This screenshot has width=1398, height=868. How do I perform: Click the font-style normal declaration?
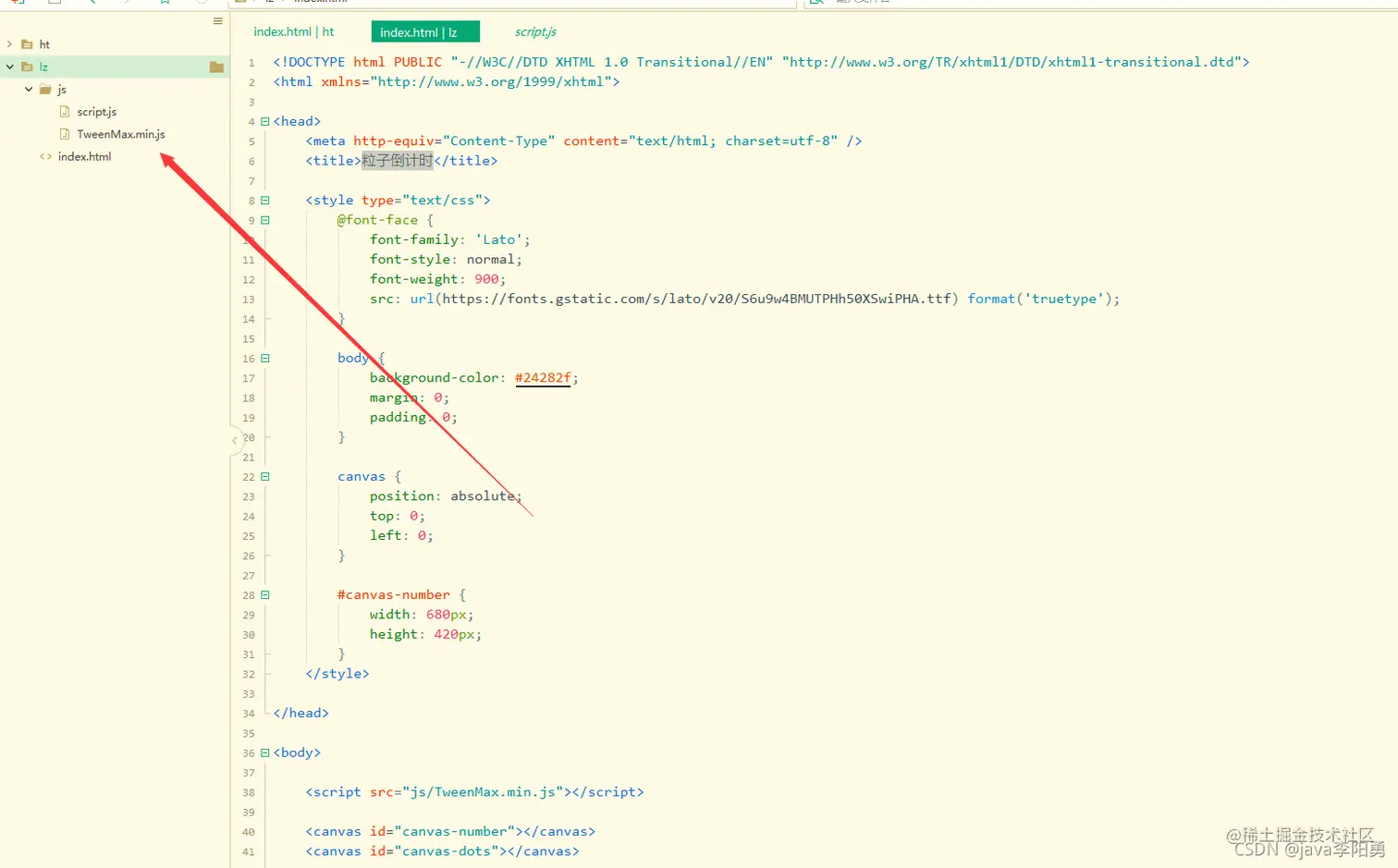[x=446, y=260]
